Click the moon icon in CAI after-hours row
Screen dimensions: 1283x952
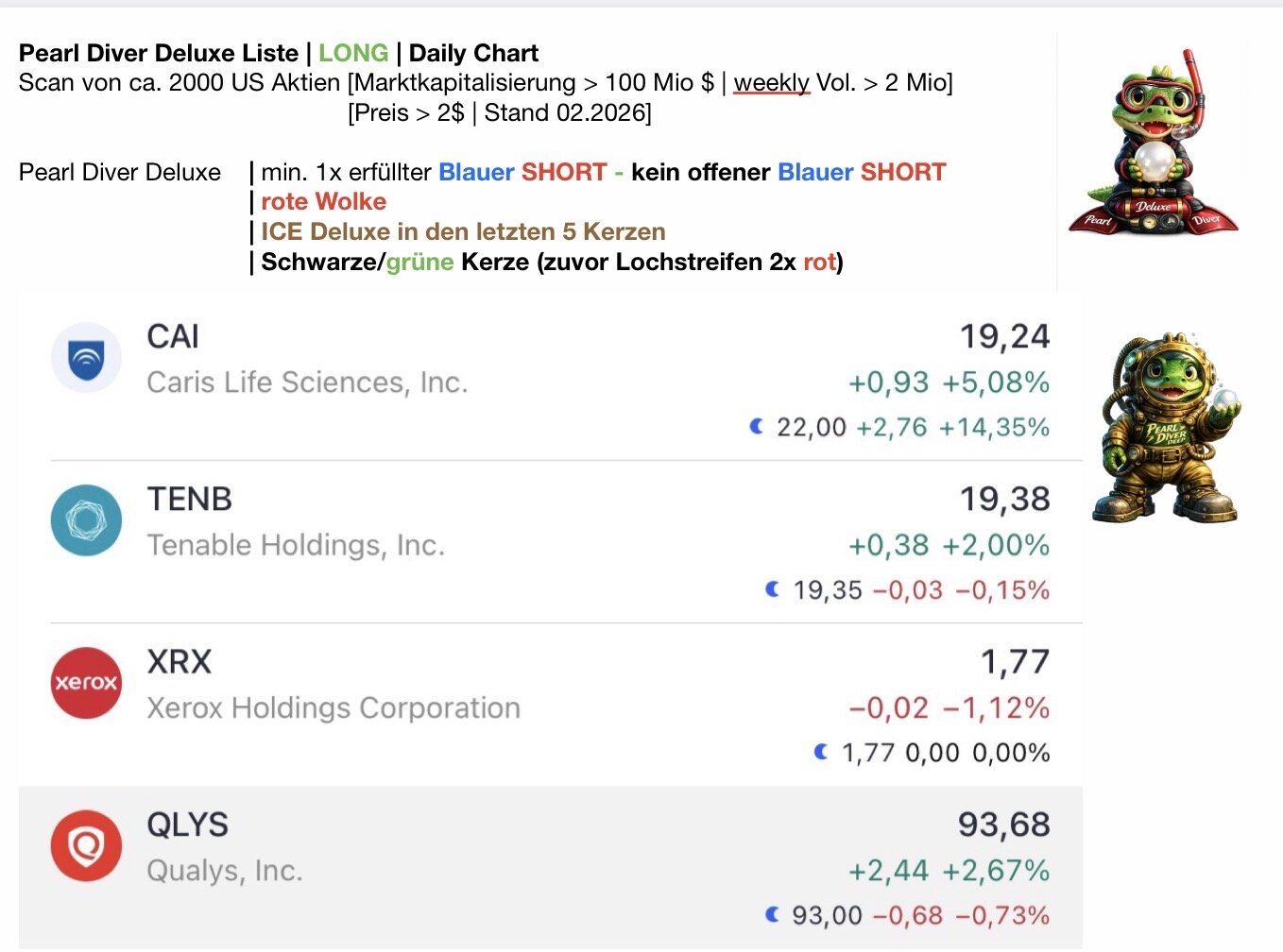click(x=757, y=427)
